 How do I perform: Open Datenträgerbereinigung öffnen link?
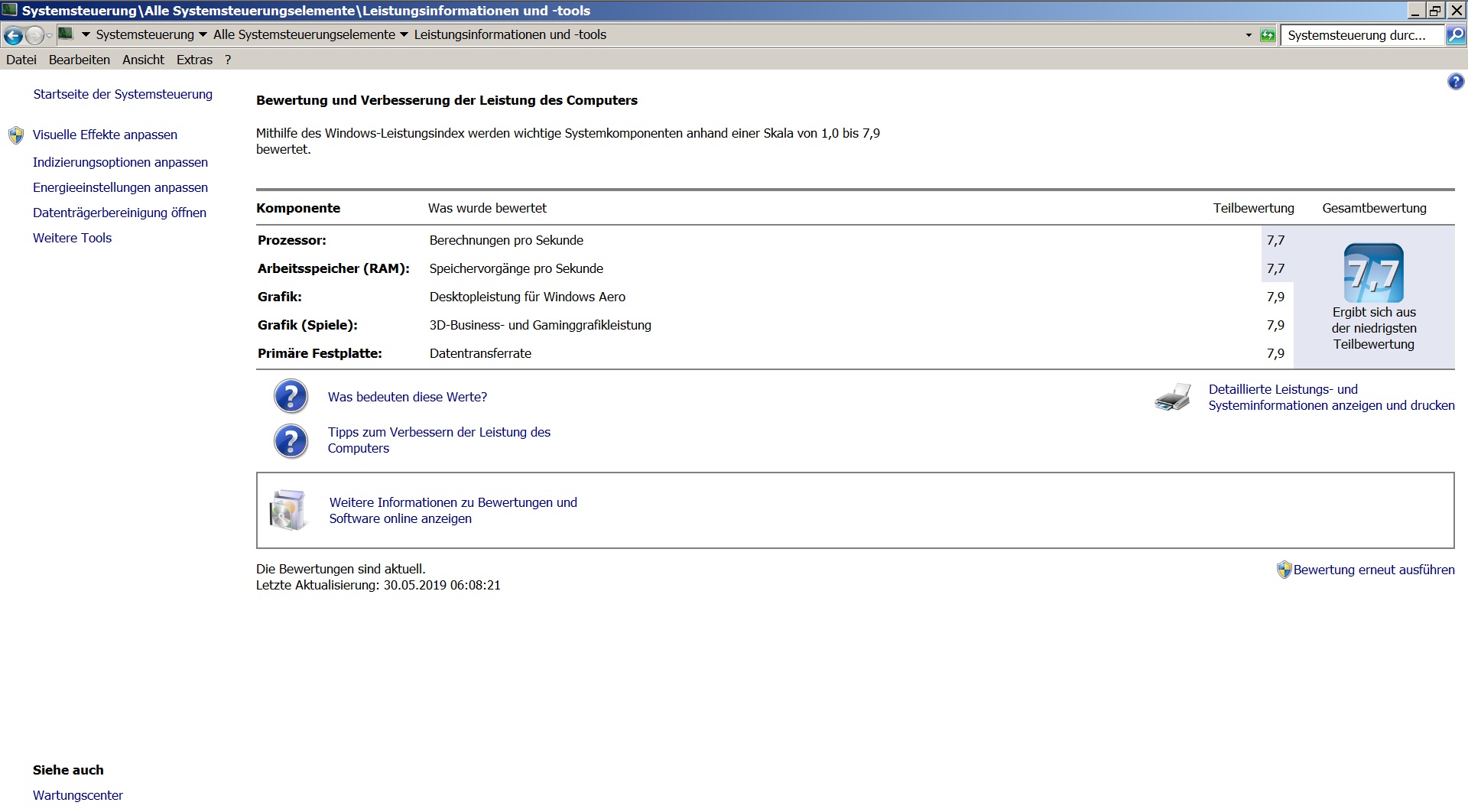click(x=119, y=213)
